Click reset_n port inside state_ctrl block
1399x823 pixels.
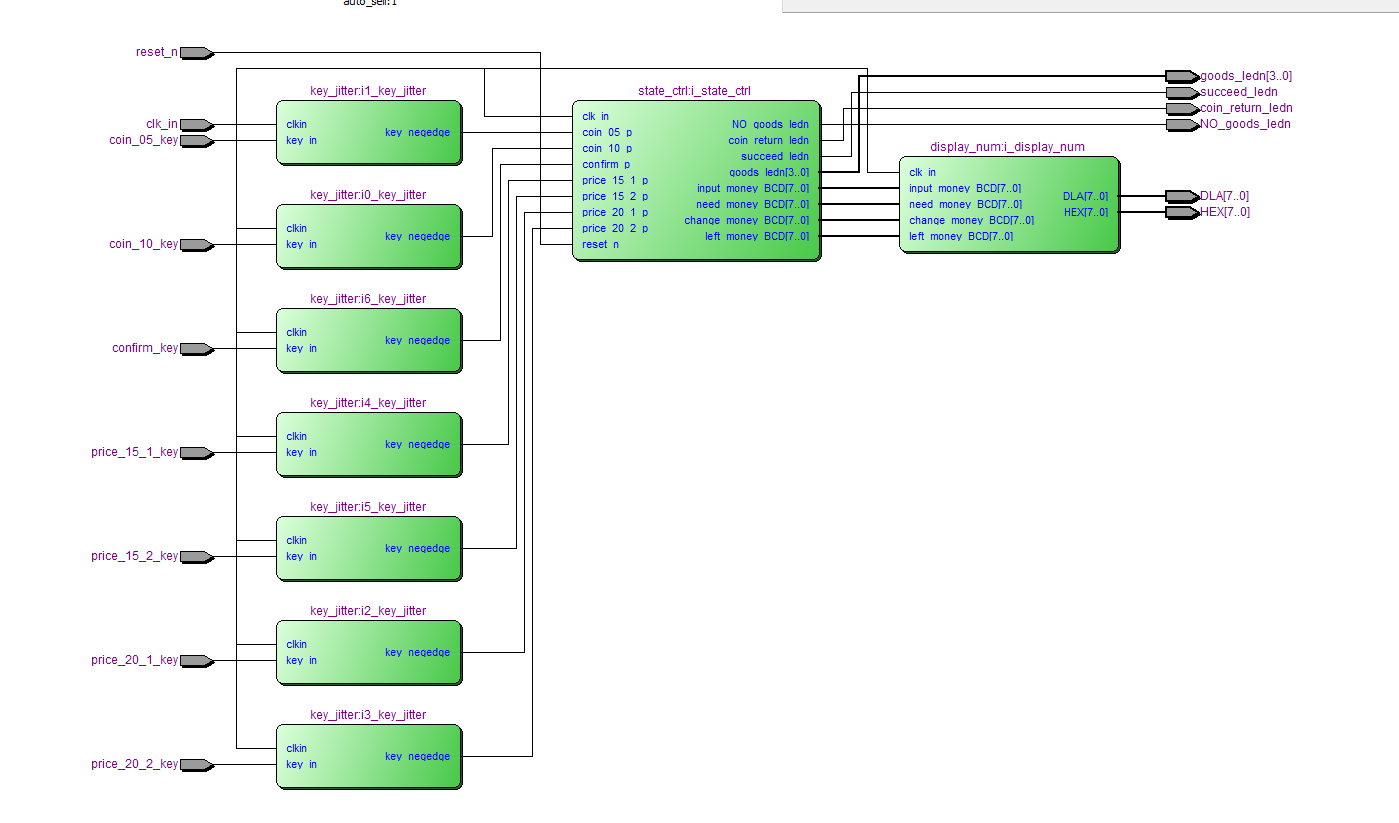[x=600, y=244]
